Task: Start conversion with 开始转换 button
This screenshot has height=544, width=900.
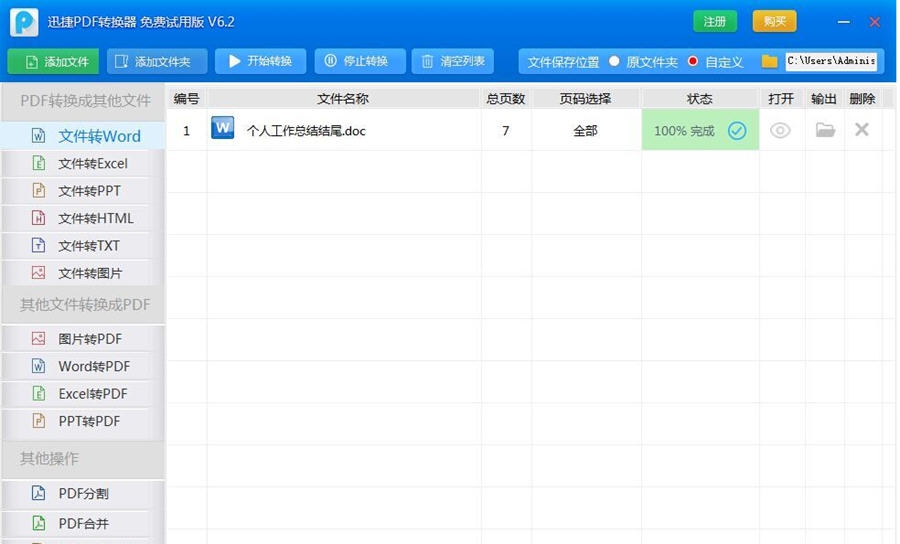Action: pos(261,61)
